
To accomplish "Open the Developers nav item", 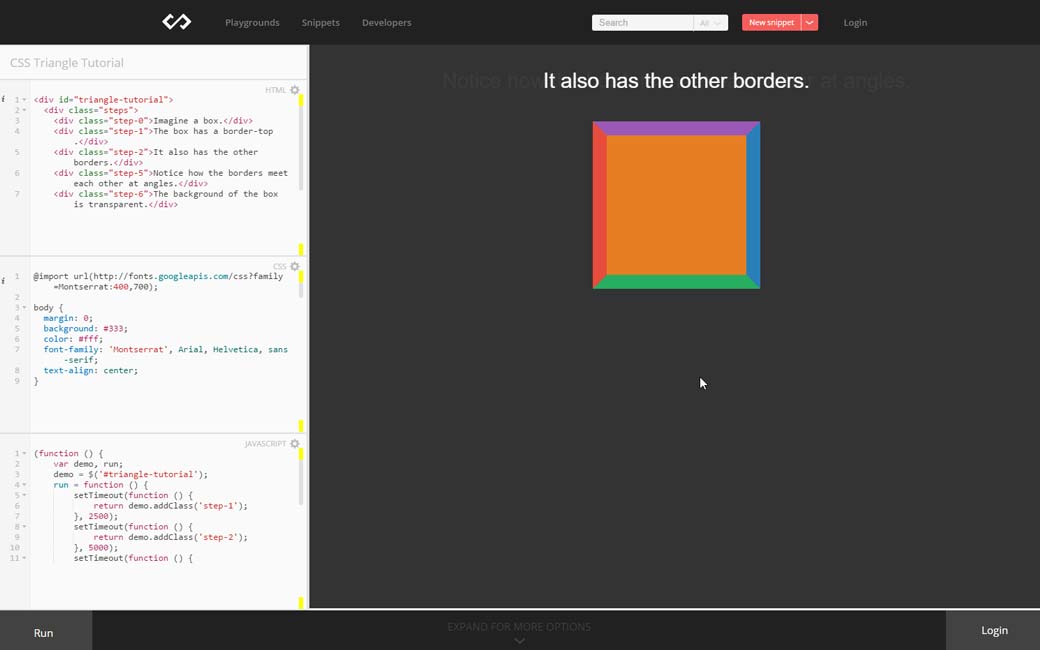I will click(386, 22).
